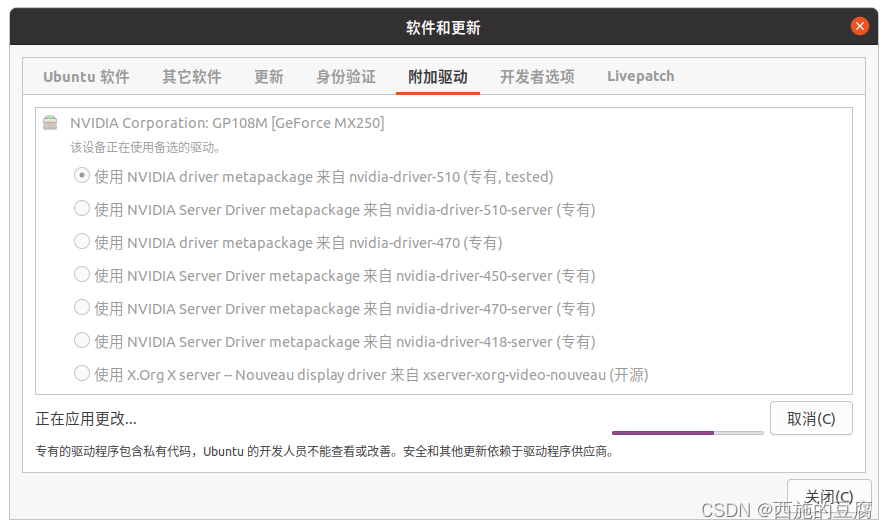
Task: Close the 软件和更新 window with the orange X
Action: 859,26
